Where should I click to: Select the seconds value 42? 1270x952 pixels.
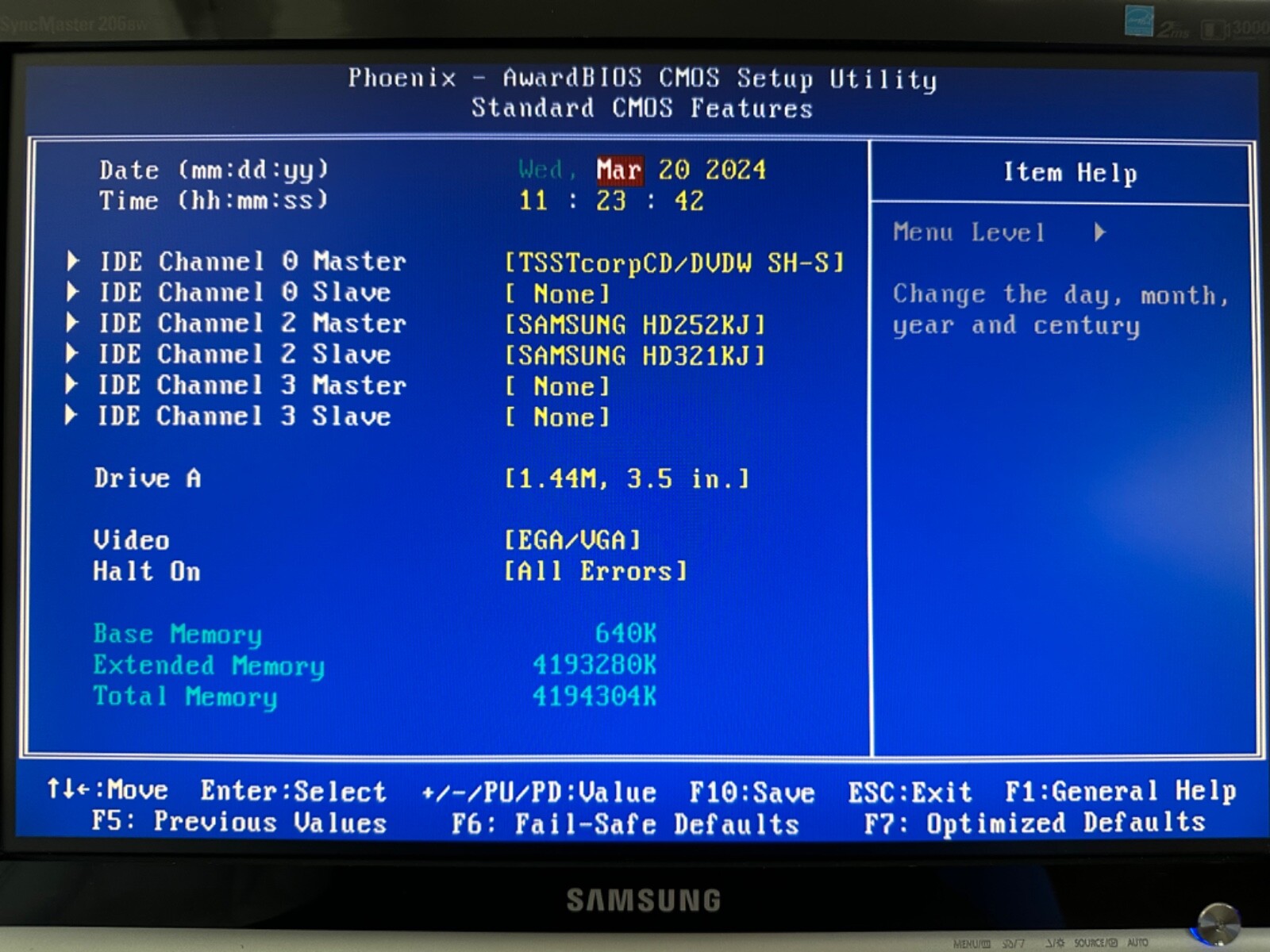(689, 201)
